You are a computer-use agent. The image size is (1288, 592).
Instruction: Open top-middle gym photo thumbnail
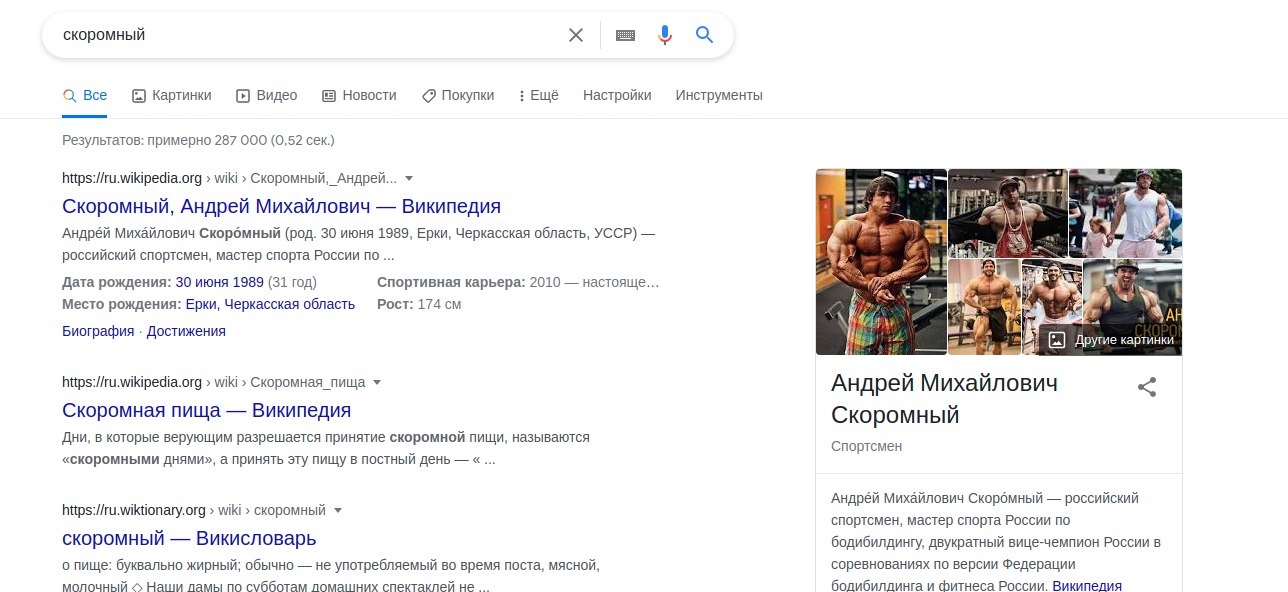point(1007,213)
